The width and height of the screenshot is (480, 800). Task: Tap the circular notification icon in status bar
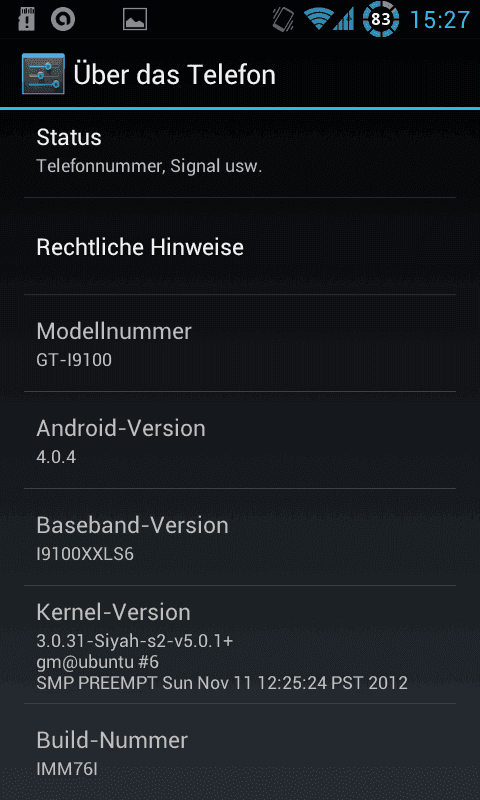pyautogui.click(x=63, y=19)
